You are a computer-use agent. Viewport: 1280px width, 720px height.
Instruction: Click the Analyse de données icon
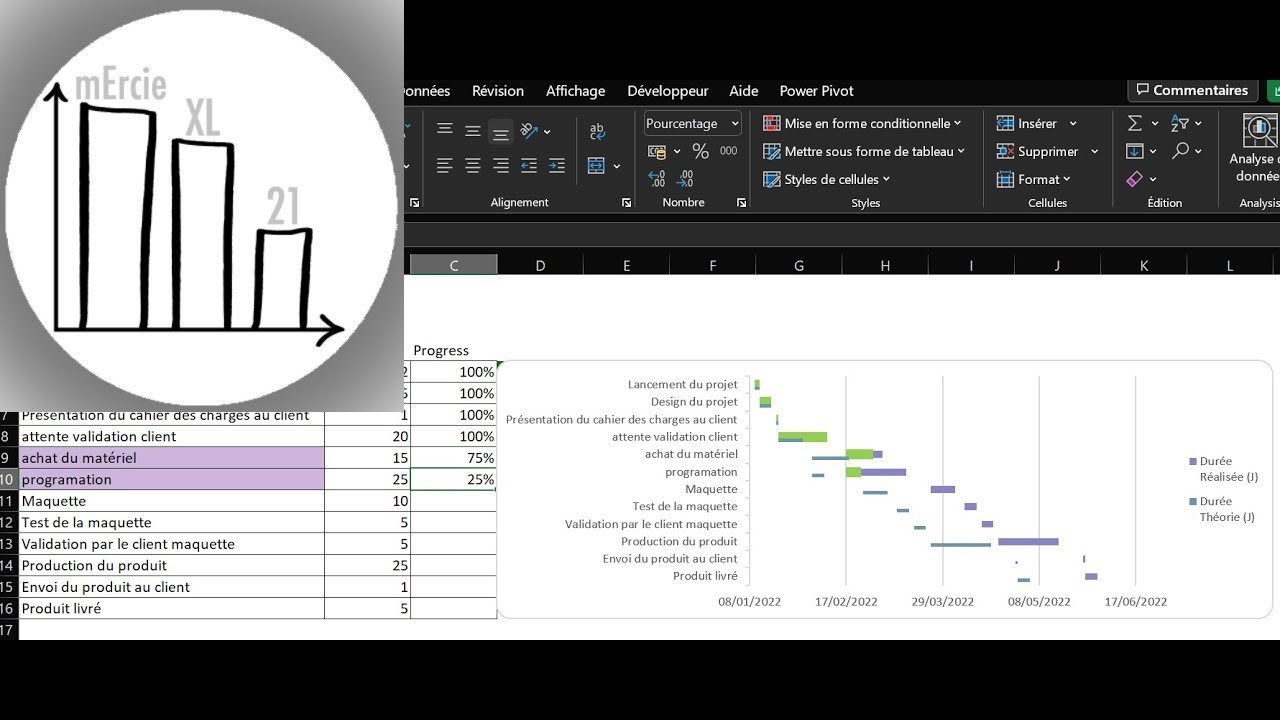(x=1259, y=129)
